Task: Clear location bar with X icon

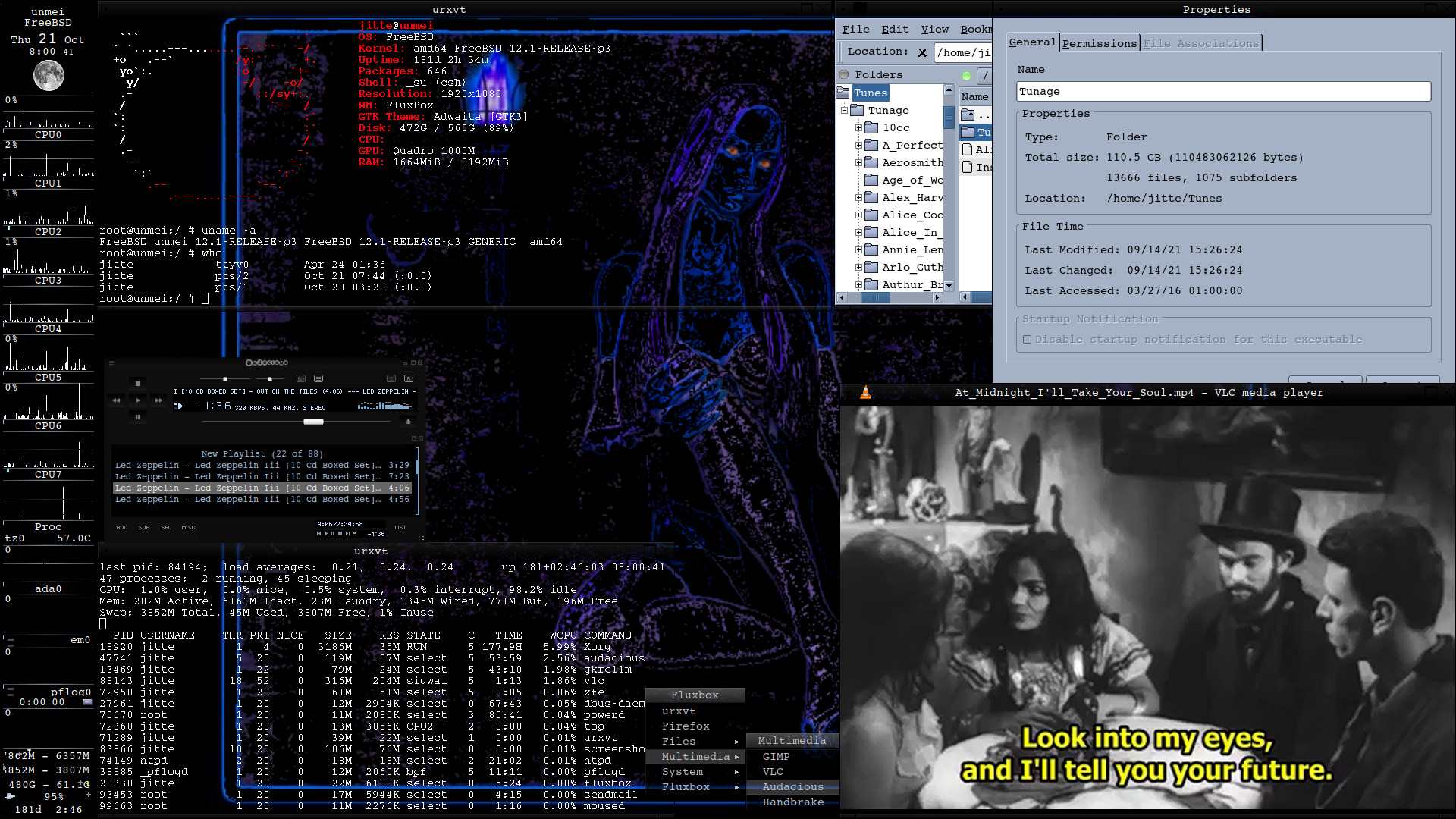Action: [x=922, y=52]
